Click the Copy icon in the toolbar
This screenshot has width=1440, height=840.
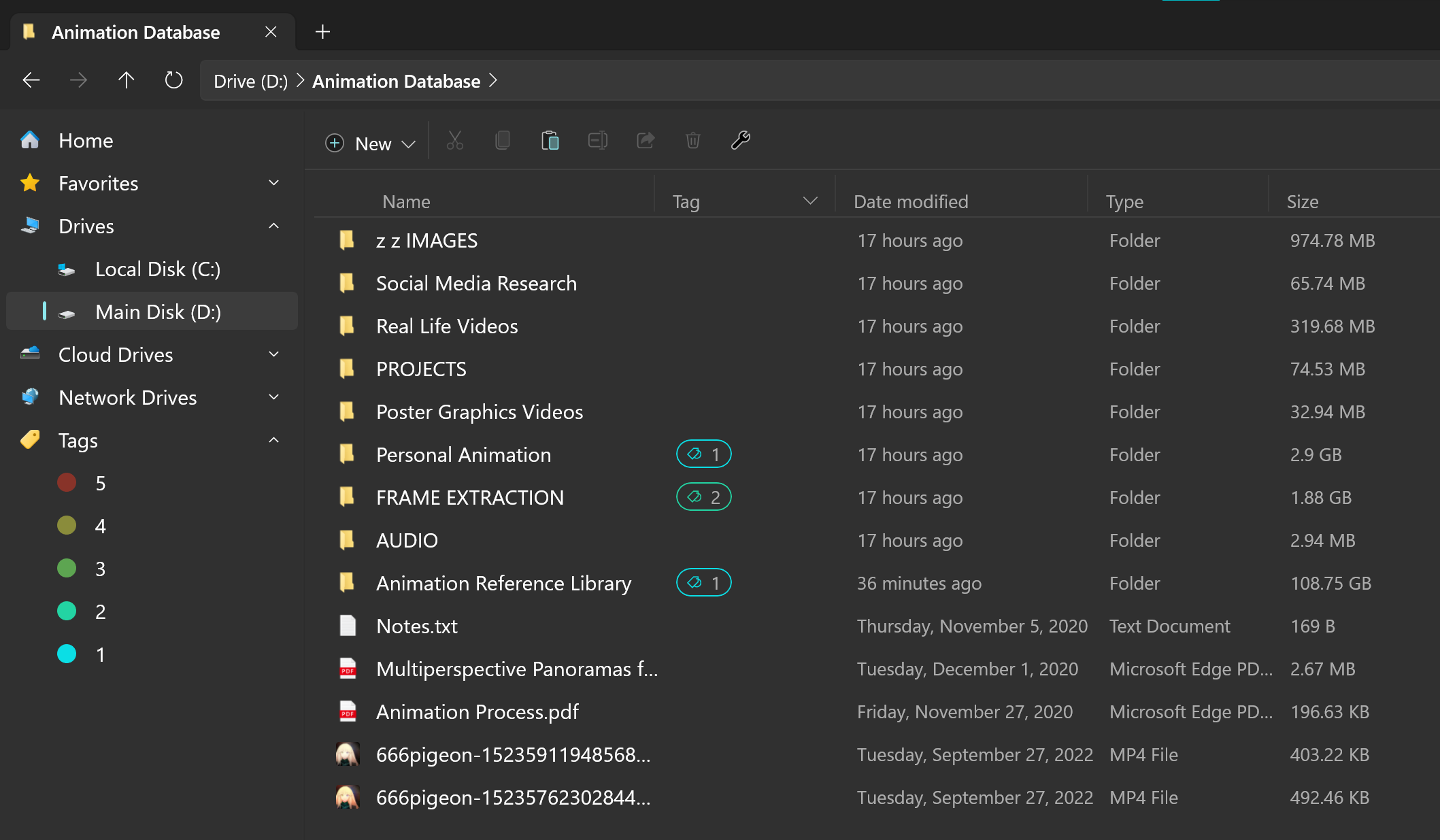coord(503,141)
